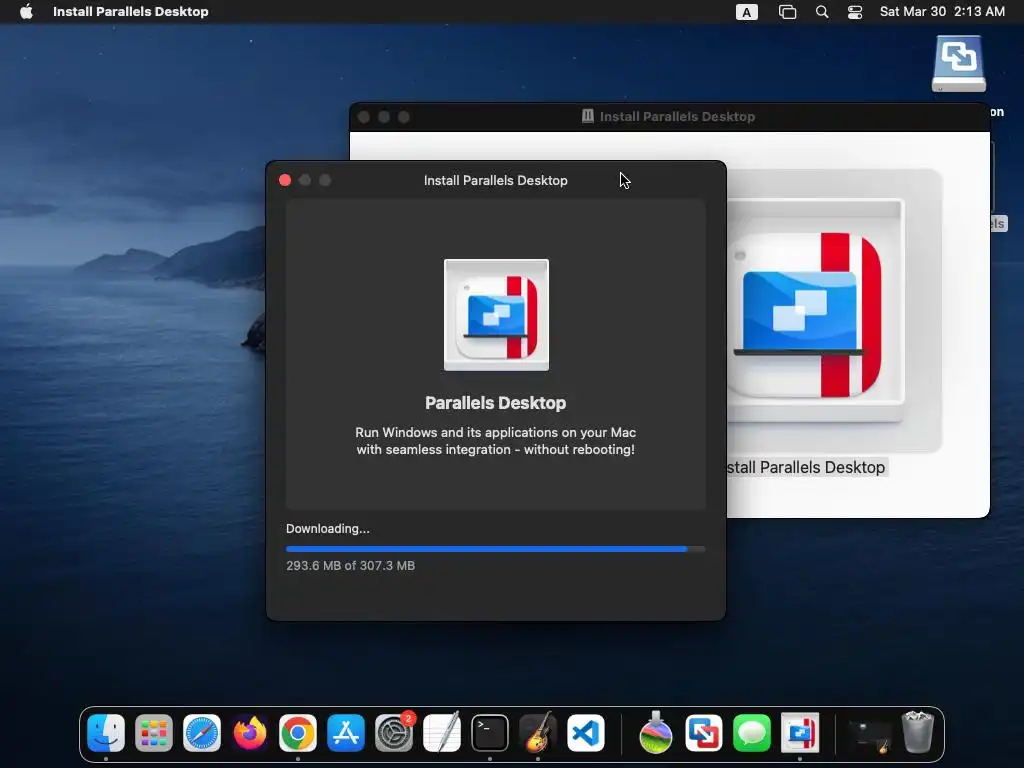The image size is (1024, 768).
Task: Open Finder from the Dock
Action: (106, 733)
